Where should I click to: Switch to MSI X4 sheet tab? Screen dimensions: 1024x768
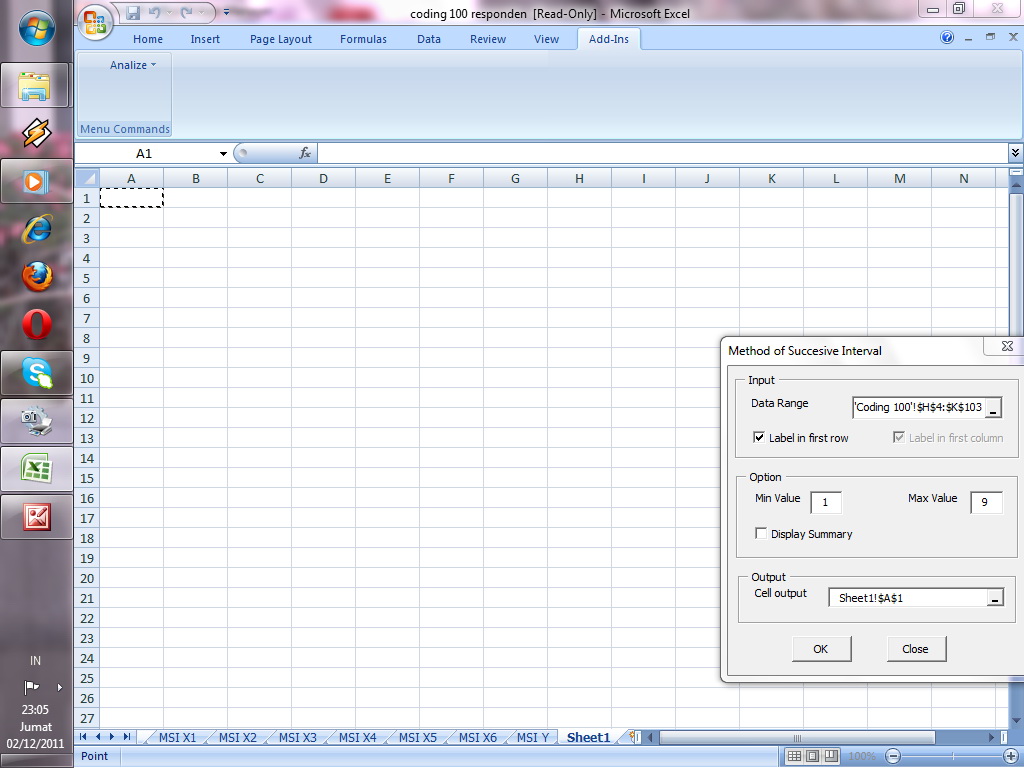coord(357,737)
